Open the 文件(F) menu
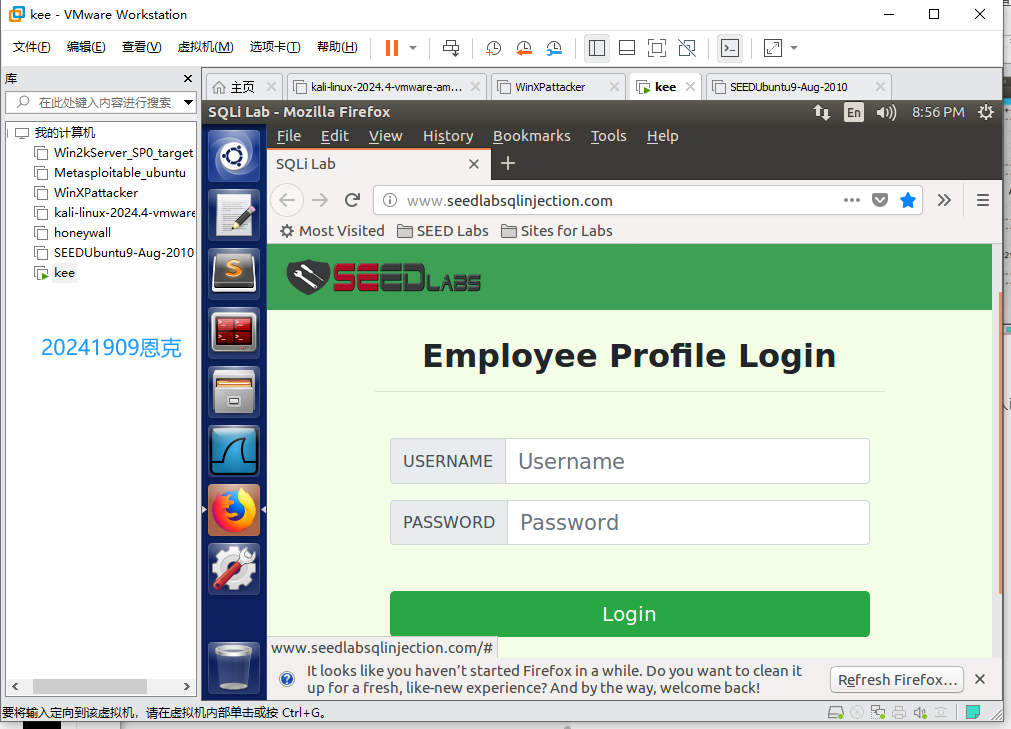The image size is (1011, 729). [31, 47]
